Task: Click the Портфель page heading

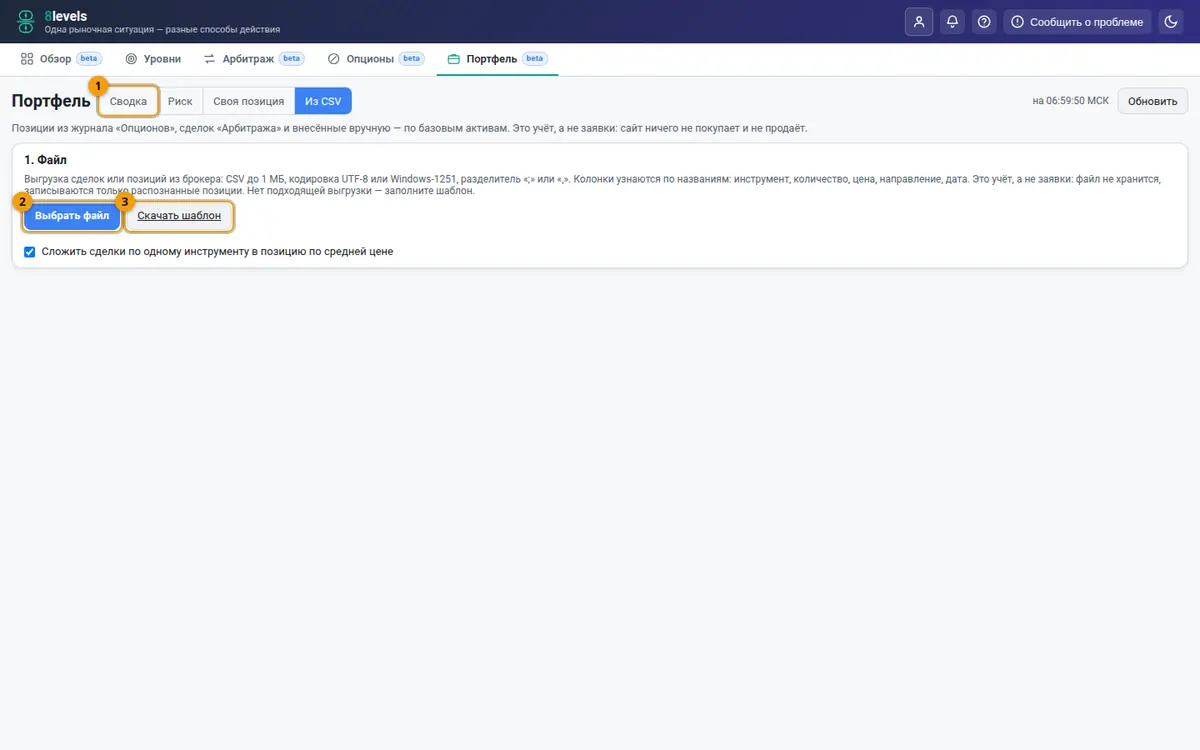Action: [51, 101]
